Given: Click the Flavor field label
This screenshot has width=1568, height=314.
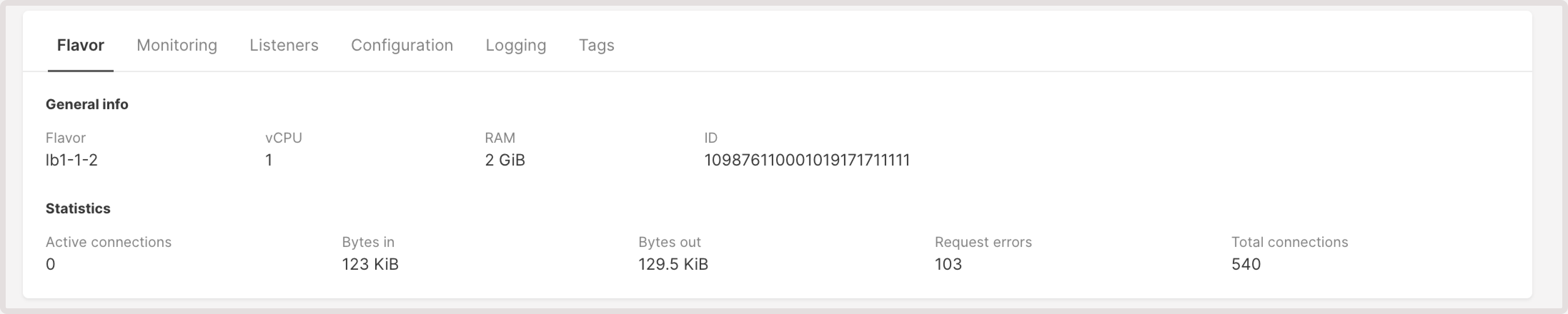Looking at the screenshot, I should 66,138.
